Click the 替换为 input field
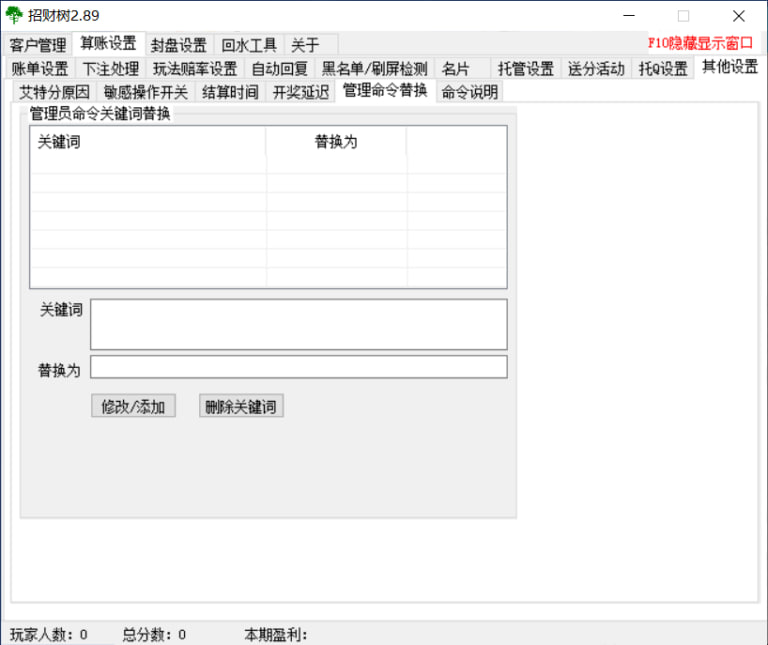 tap(298, 367)
